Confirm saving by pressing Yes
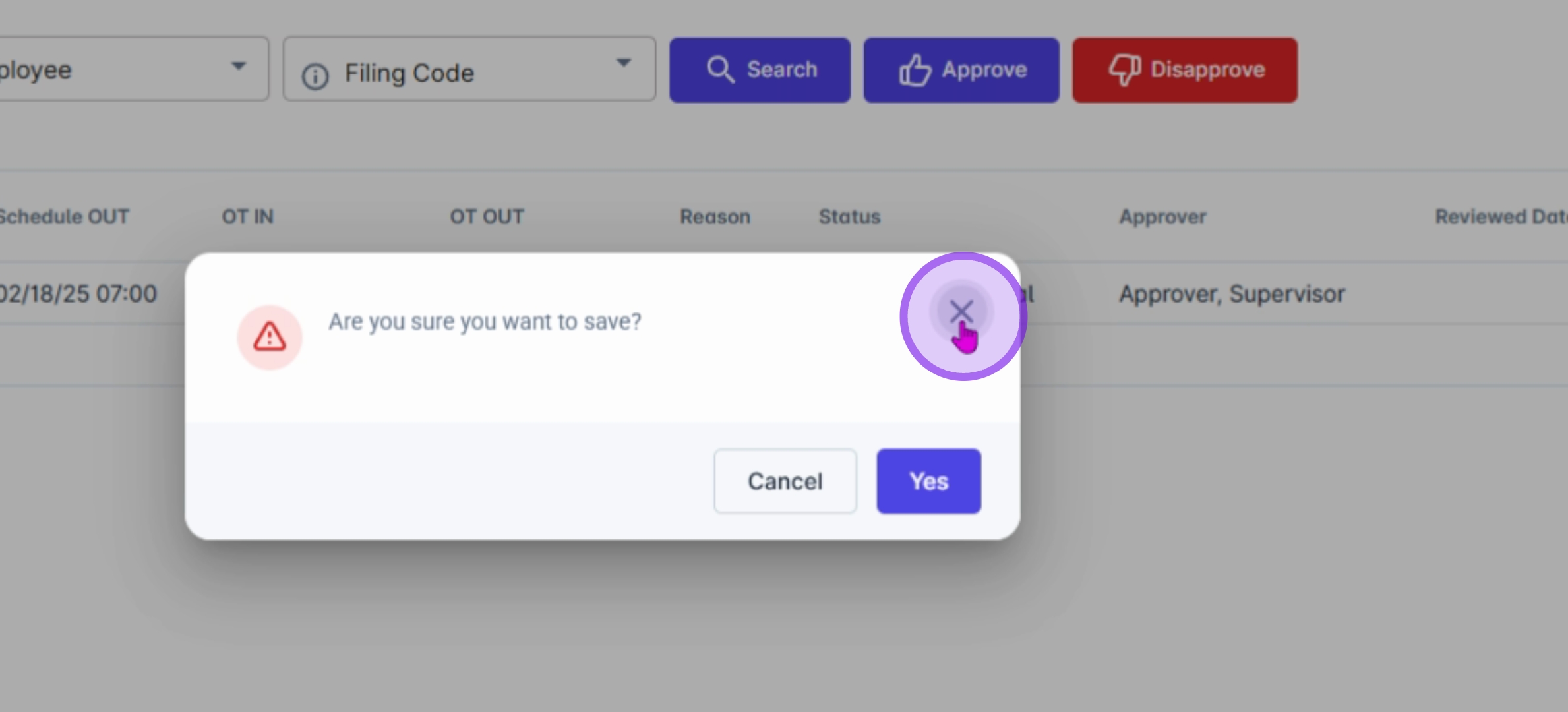 (928, 481)
